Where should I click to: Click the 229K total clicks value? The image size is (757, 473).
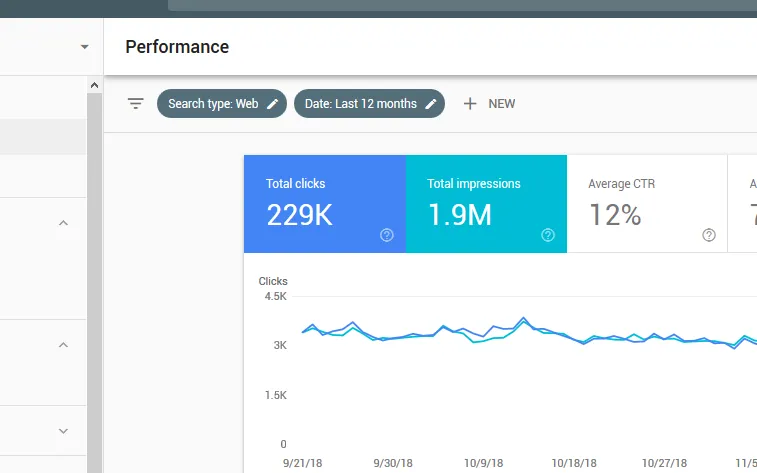coord(299,215)
